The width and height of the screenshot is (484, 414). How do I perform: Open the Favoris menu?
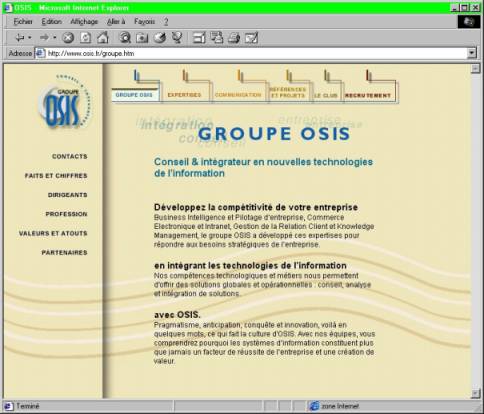(x=144, y=22)
